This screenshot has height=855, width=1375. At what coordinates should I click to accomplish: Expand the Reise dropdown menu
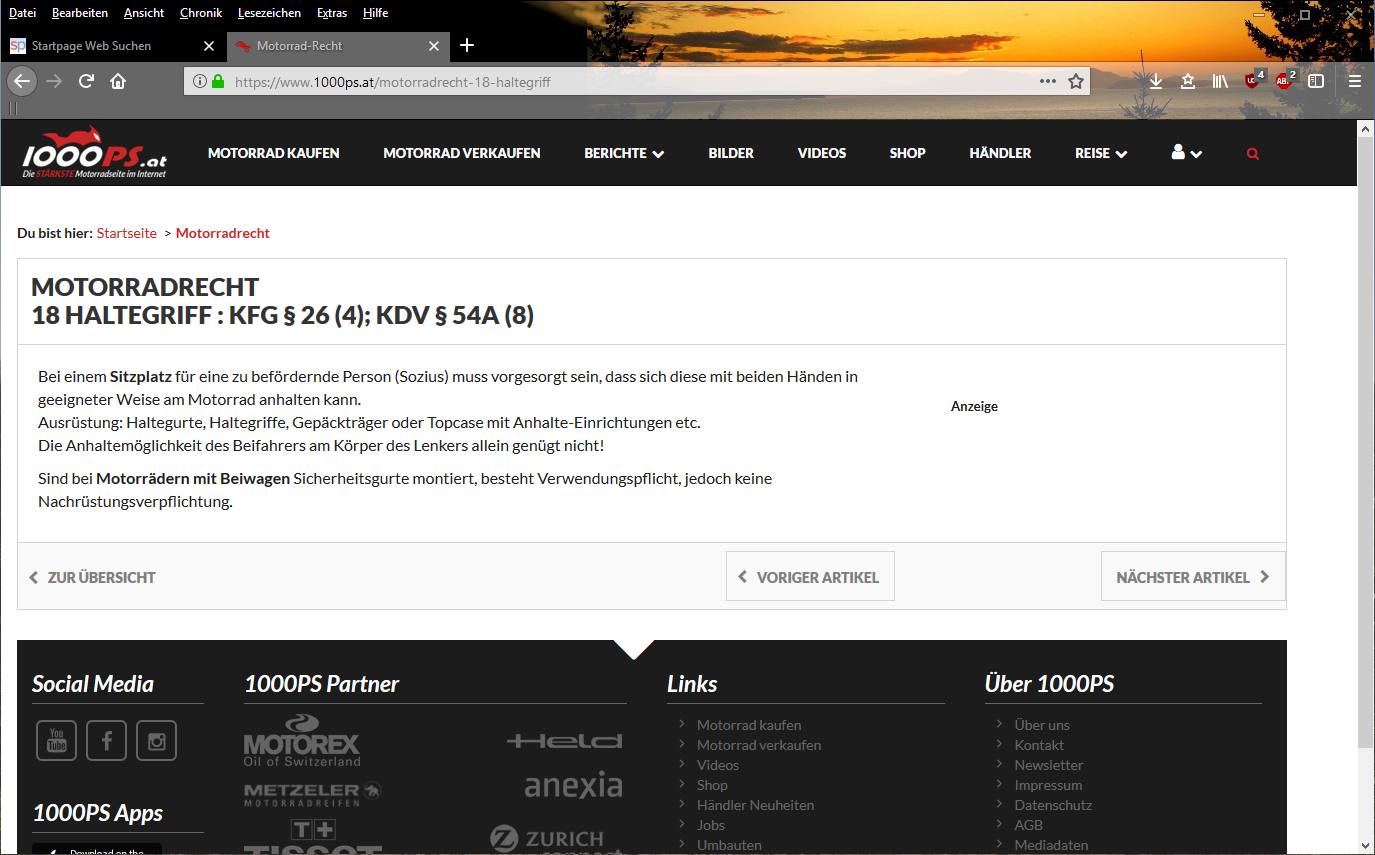pos(1101,153)
